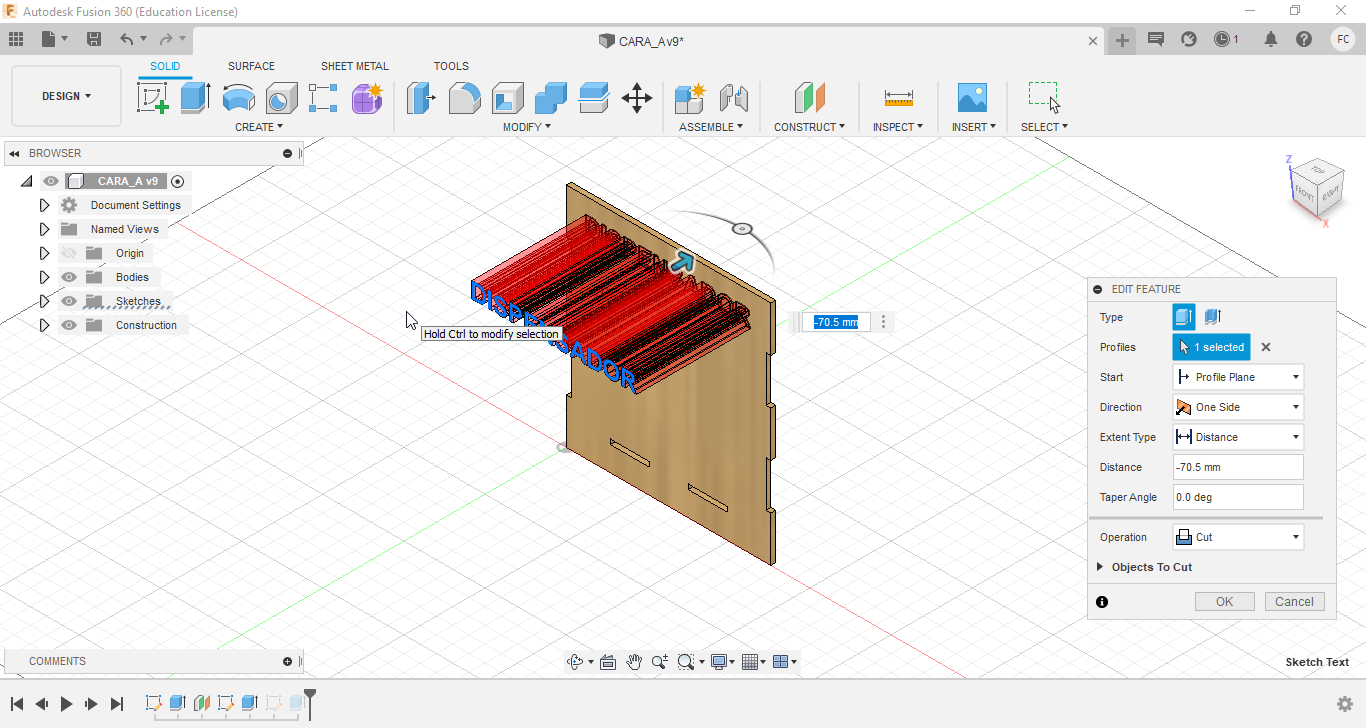Click the Save icon in title bar
The image size is (1366, 728).
point(94,39)
